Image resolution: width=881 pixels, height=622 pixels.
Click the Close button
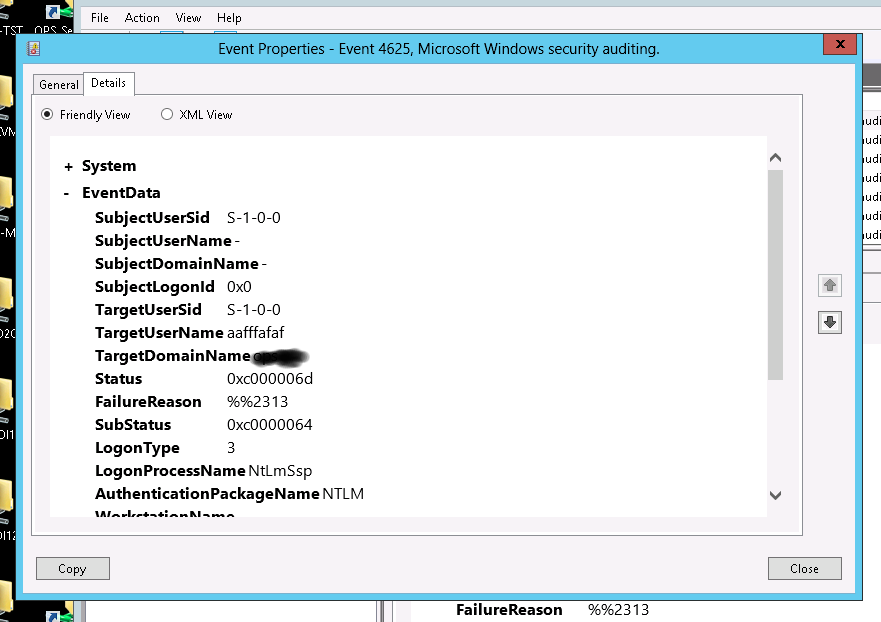point(805,569)
